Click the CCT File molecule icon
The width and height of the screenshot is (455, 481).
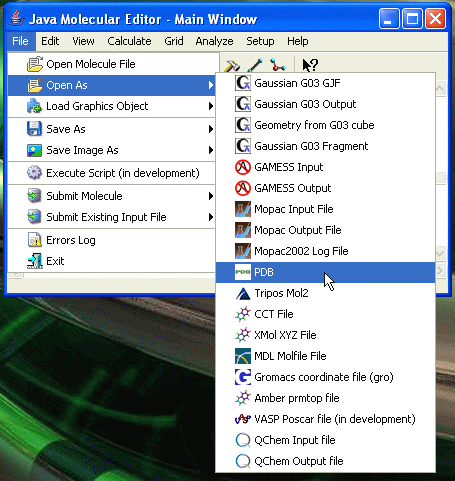(x=243, y=314)
